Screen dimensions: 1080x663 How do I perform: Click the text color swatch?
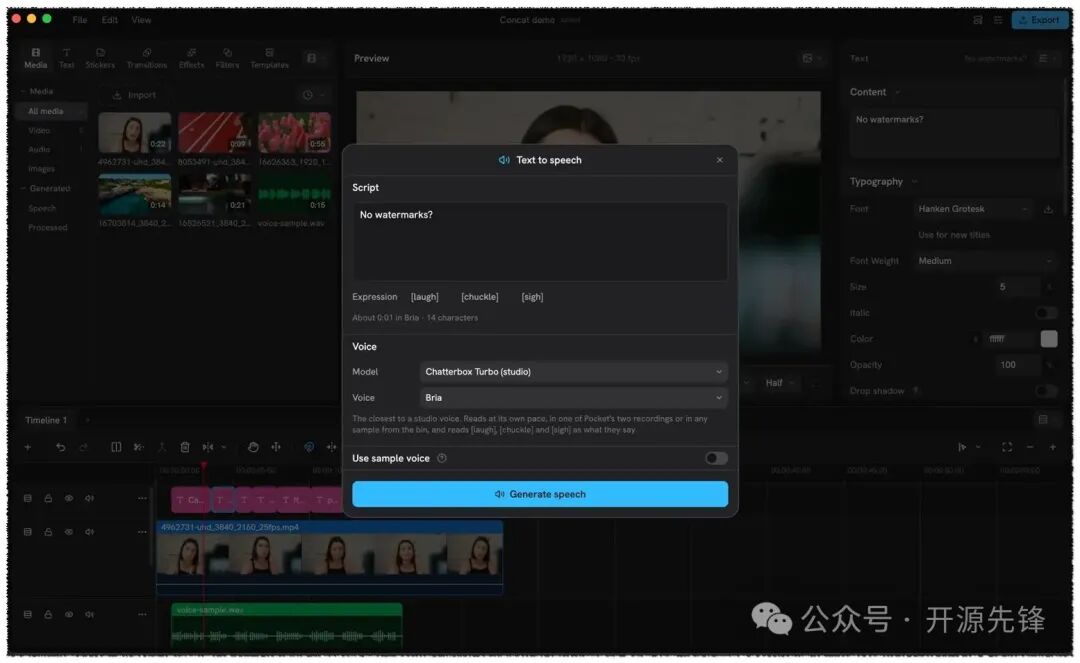pos(1048,339)
